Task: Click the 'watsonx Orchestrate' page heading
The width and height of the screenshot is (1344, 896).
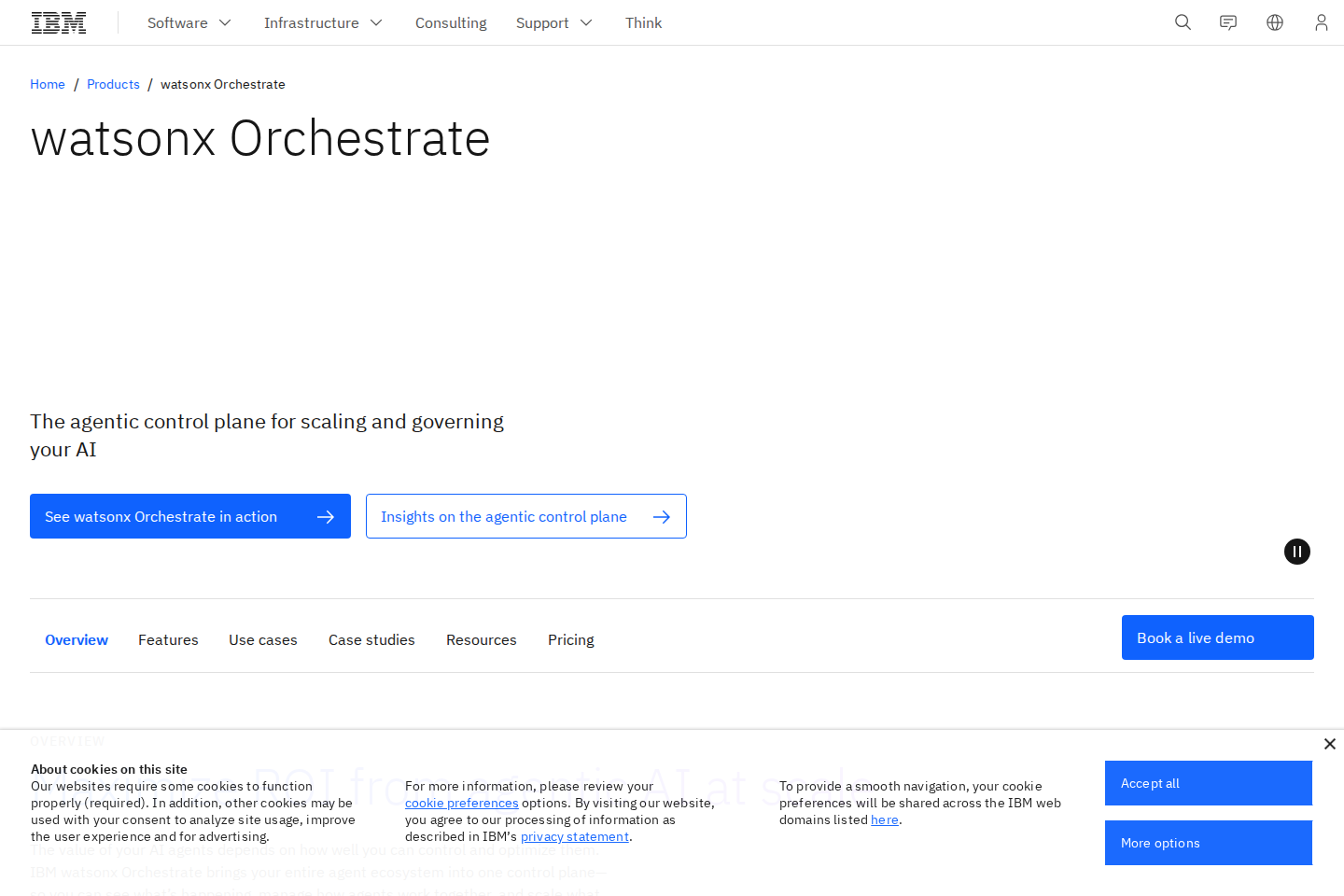Action: click(x=260, y=138)
